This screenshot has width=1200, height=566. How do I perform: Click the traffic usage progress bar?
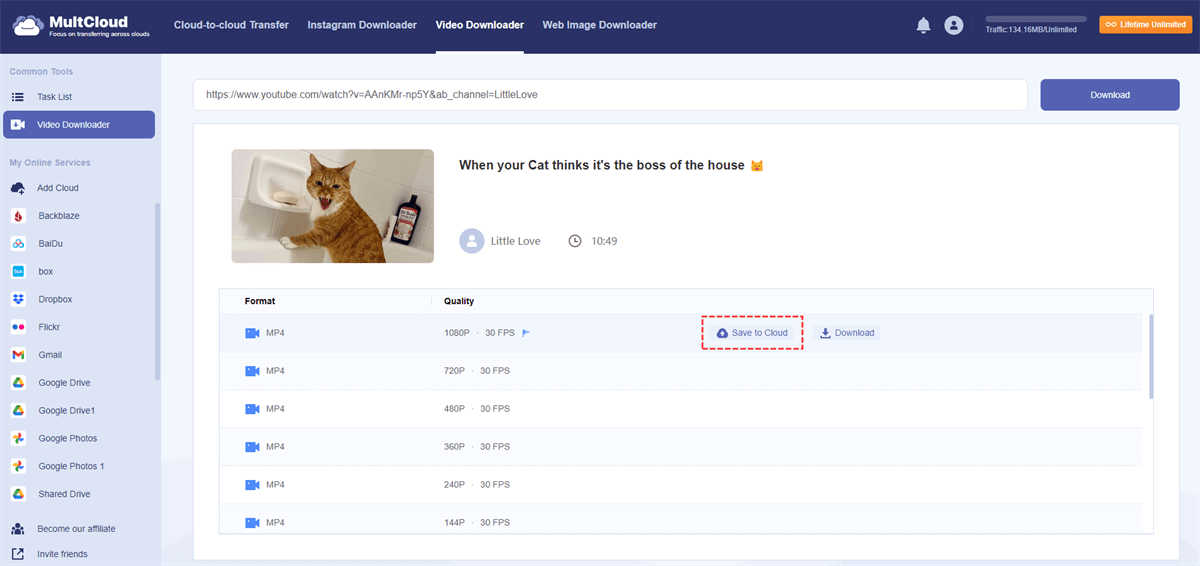pos(1035,19)
